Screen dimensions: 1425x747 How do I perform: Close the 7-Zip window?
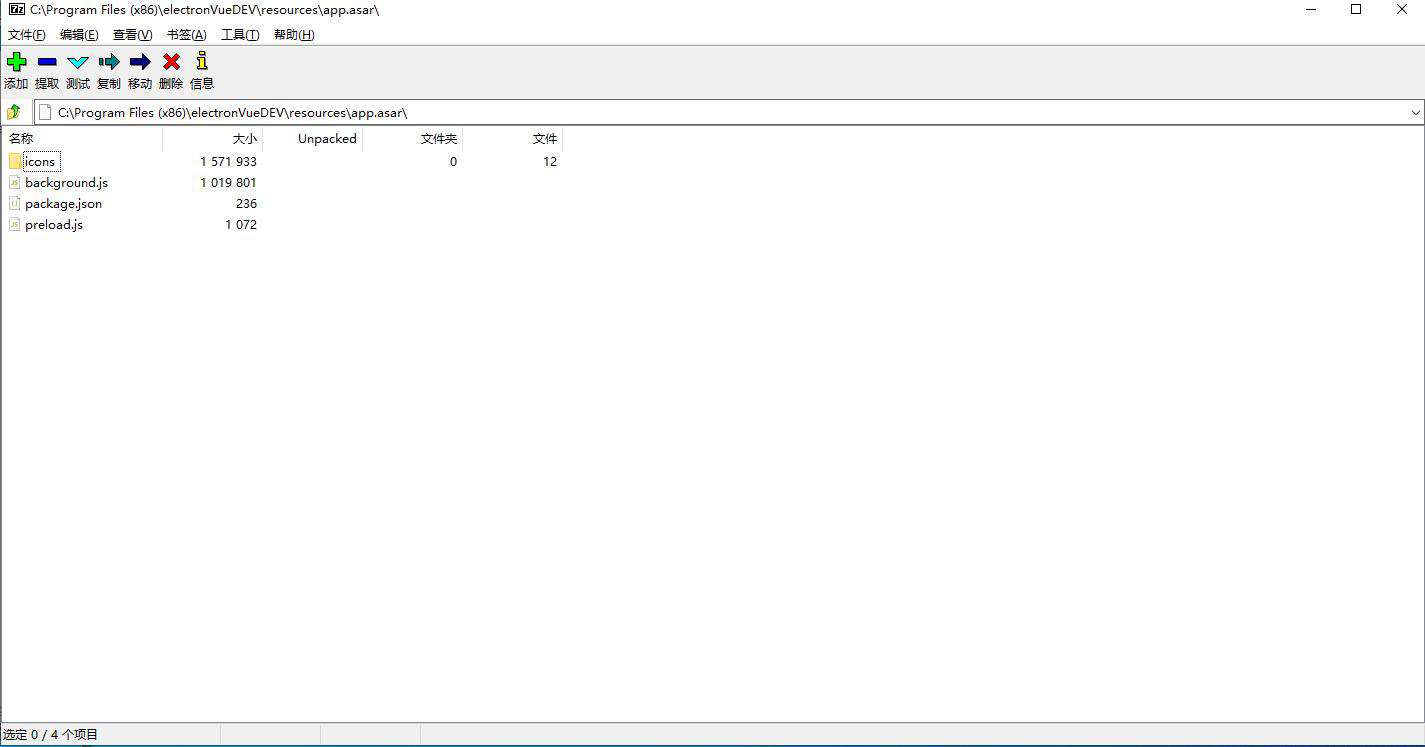1402,10
